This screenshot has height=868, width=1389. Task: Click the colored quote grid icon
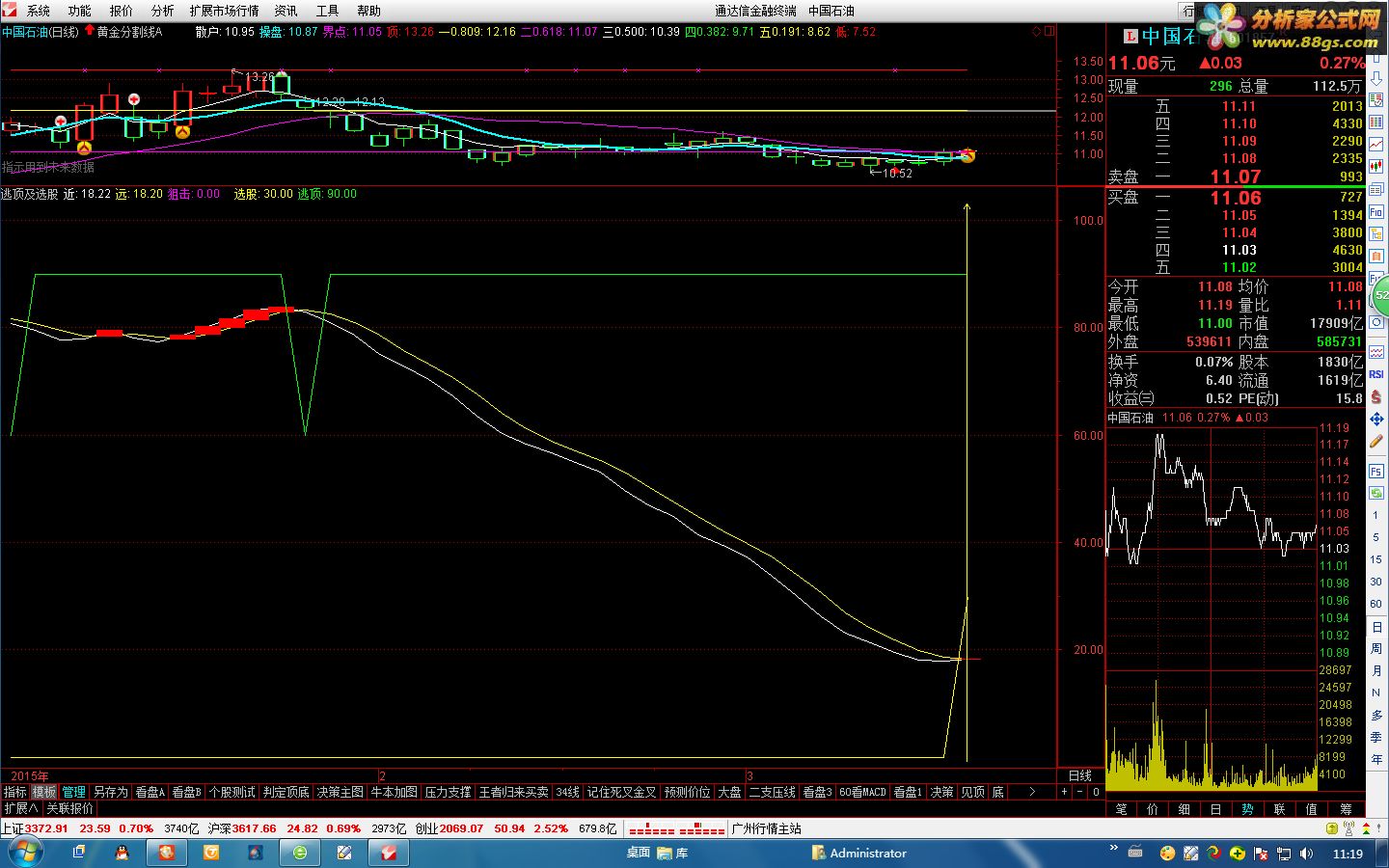pos(1376,122)
